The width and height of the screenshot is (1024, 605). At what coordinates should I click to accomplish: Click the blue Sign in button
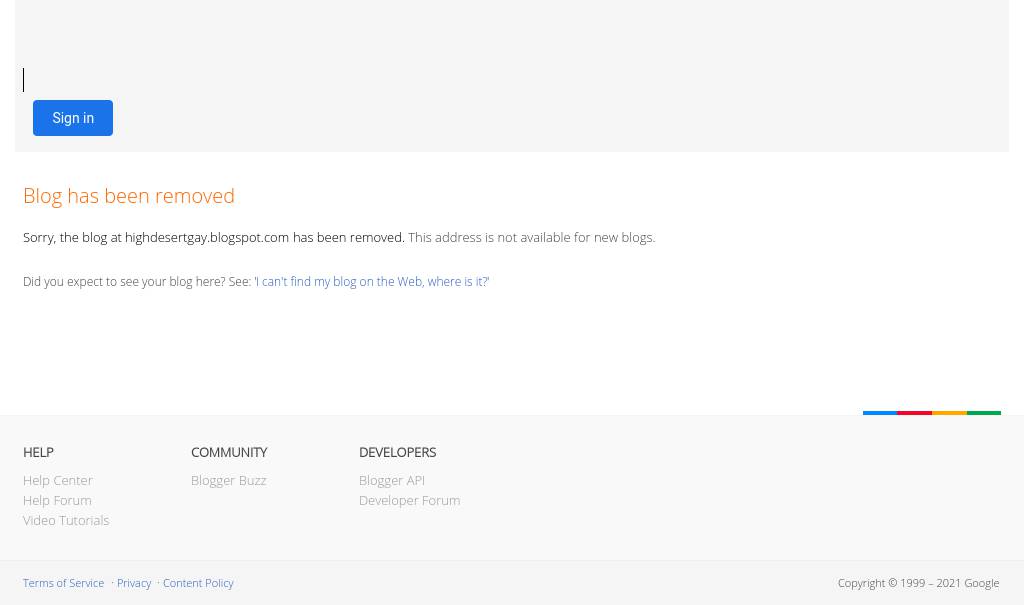[x=73, y=118]
